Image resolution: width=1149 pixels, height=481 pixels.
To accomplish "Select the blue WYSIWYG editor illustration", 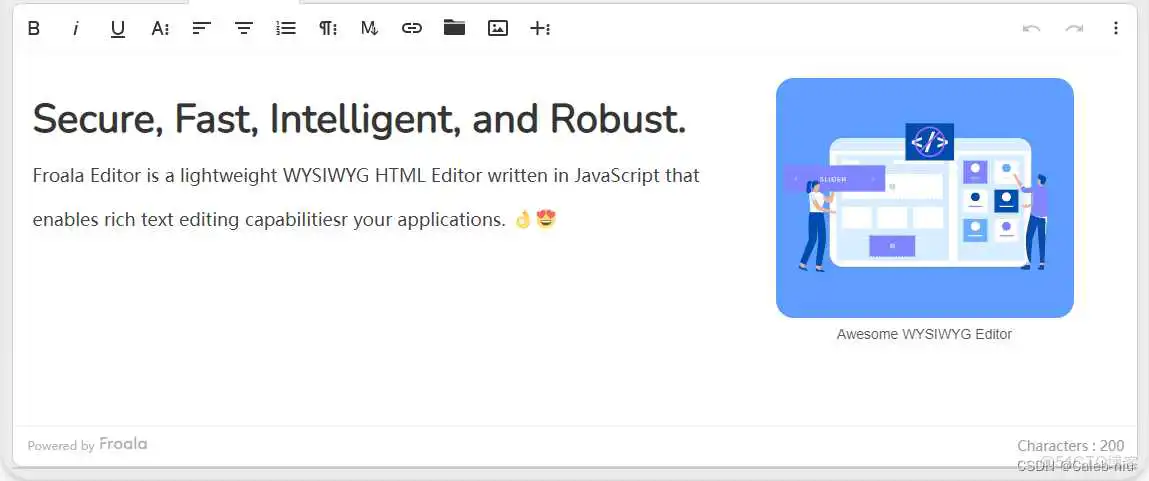I will pyautogui.click(x=924, y=198).
